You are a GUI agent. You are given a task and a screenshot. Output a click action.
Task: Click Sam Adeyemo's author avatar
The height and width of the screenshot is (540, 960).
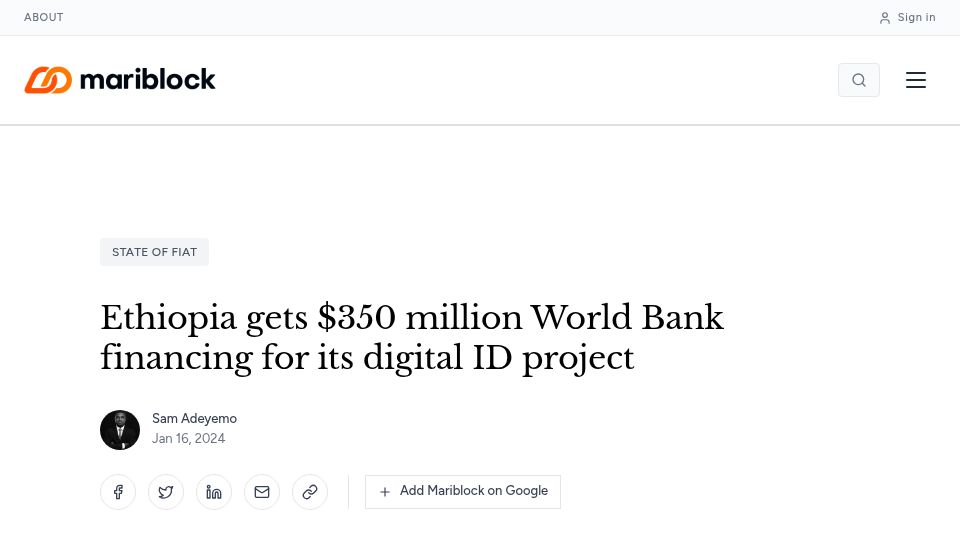click(x=120, y=430)
